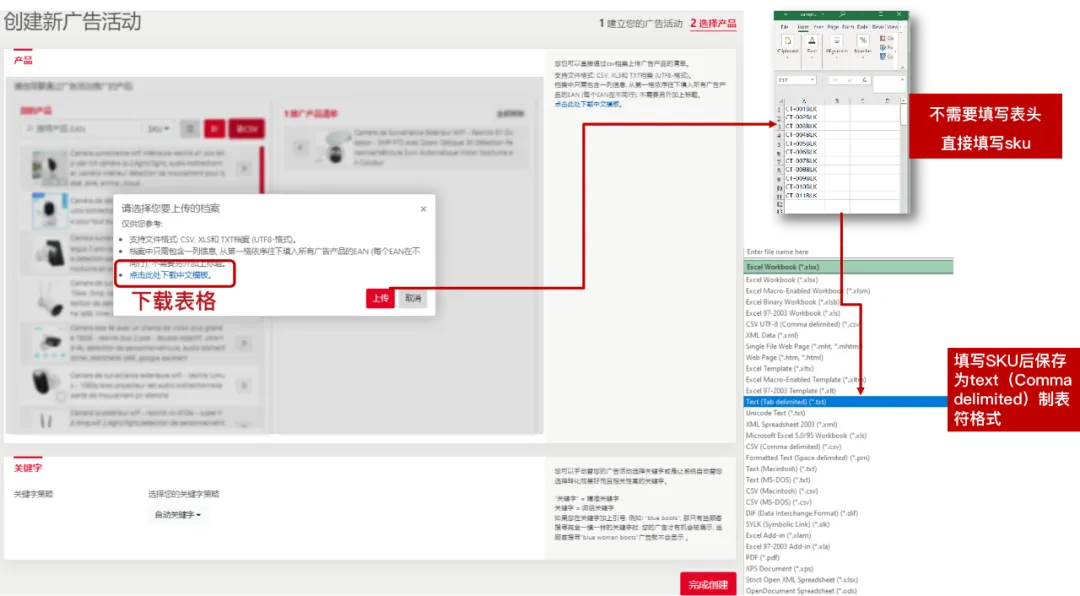Open the 自动关键字 keyword strategy dropdown

point(177,515)
